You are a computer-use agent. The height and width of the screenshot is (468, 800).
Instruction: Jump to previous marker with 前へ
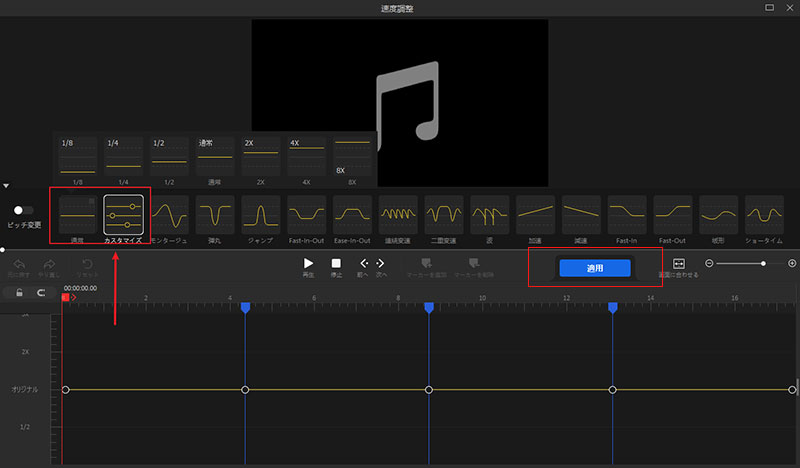pyautogui.click(x=364, y=263)
